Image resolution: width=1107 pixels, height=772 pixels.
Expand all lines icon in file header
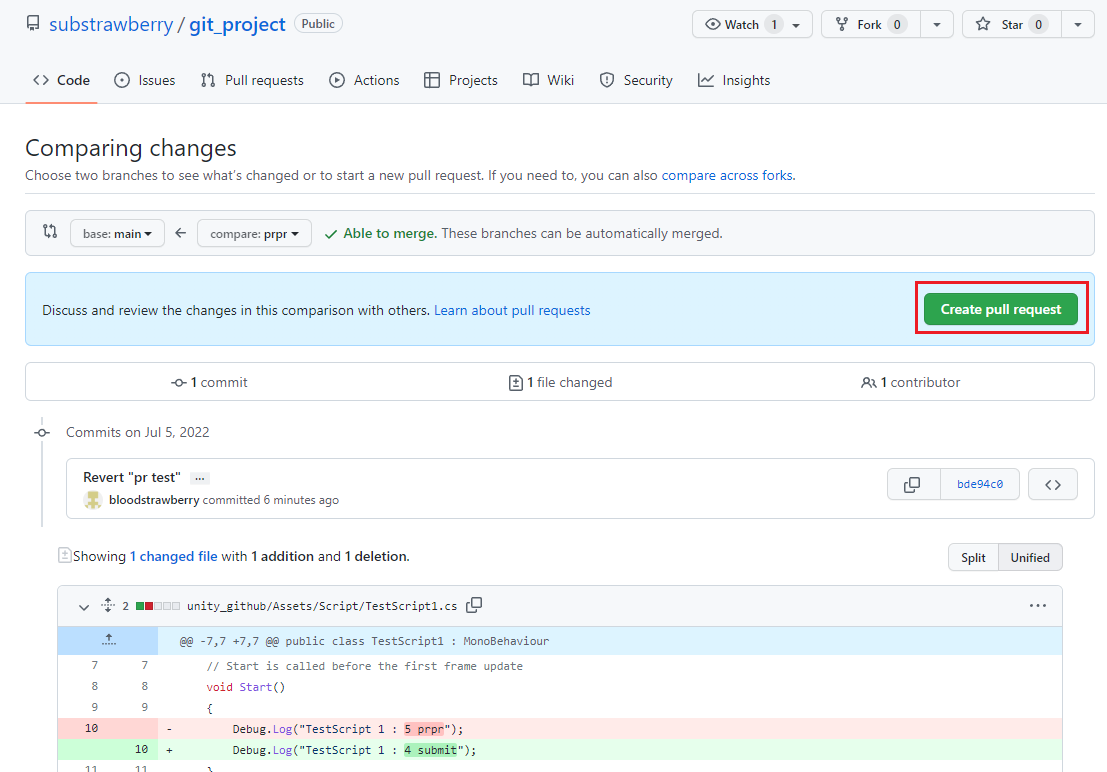click(108, 605)
